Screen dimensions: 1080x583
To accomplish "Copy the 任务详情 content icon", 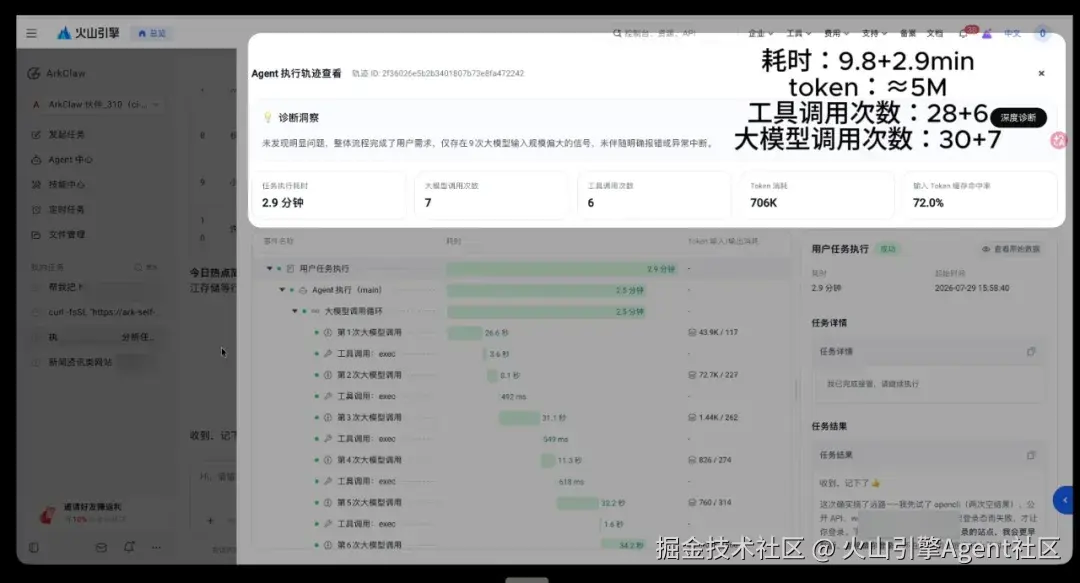I will (1031, 351).
